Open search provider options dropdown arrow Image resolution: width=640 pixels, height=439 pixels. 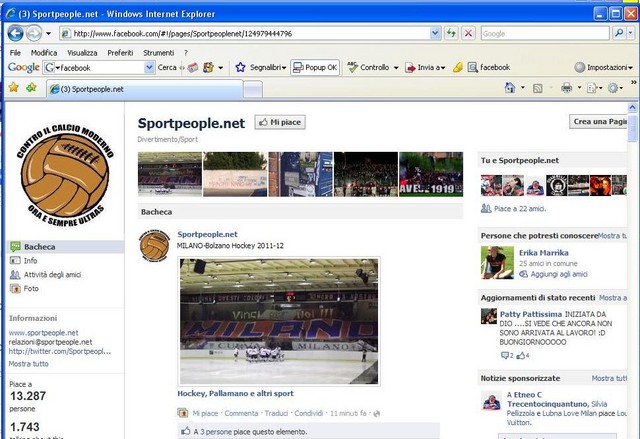click(631, 33)
